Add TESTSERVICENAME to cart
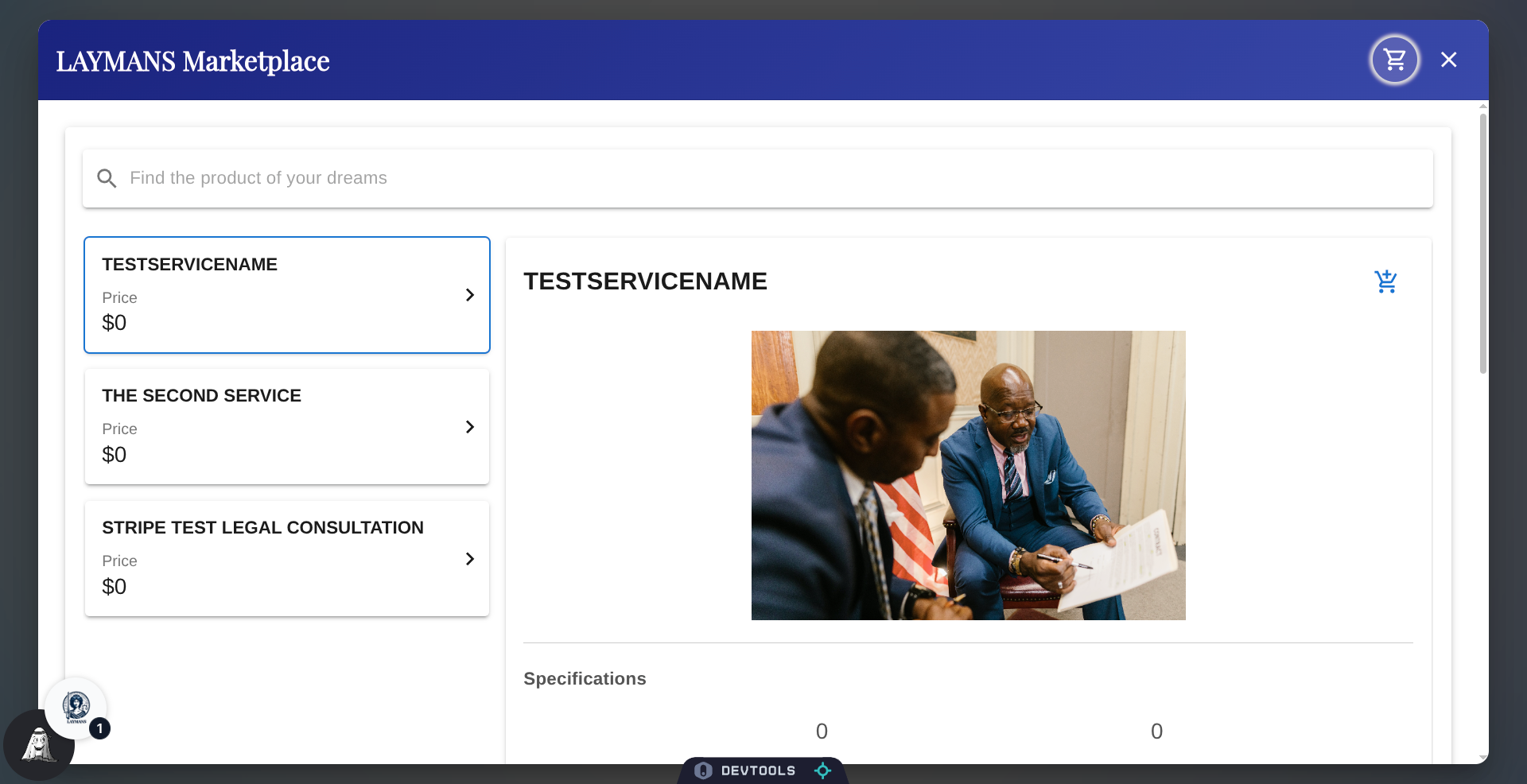 coord(1385,281)
